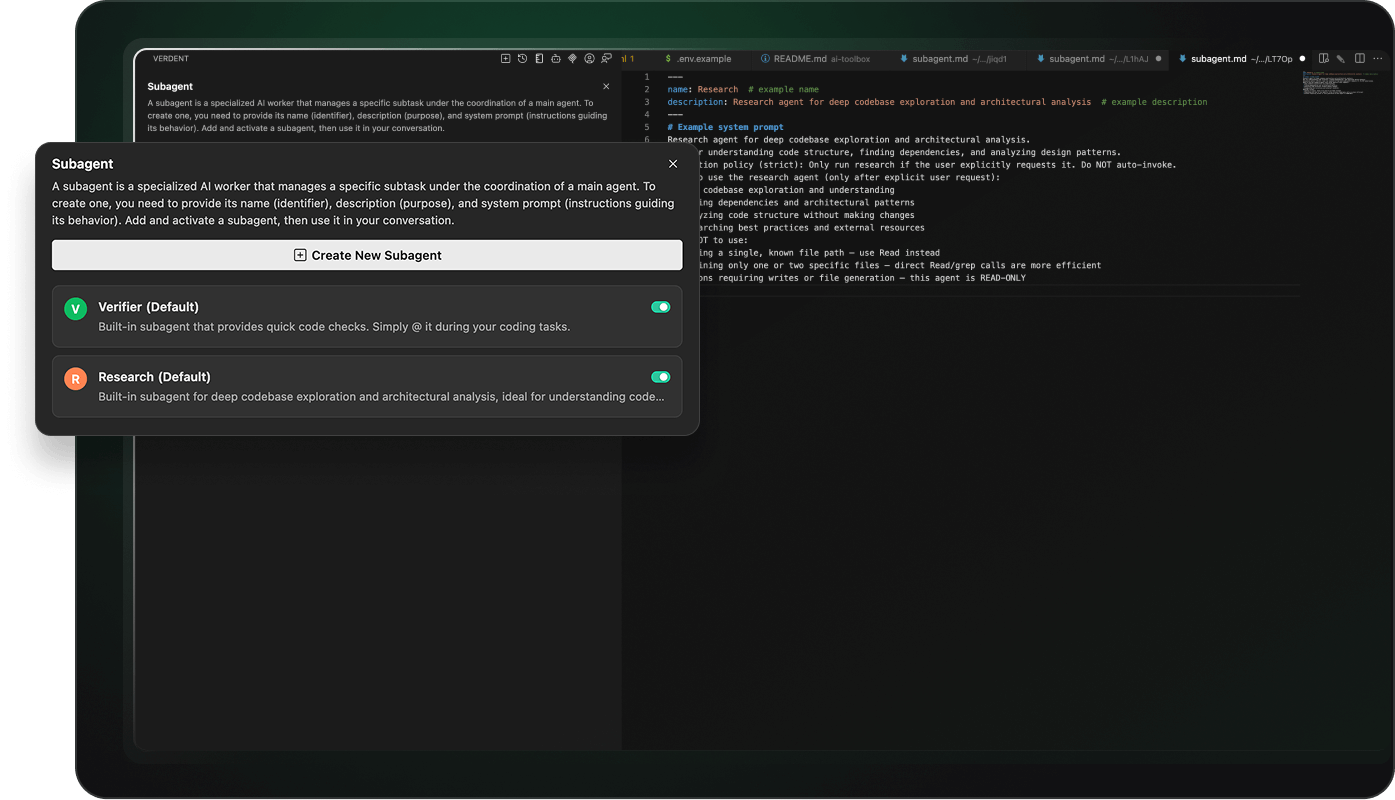Viewport: 1395px width, 800px height.
Task: Click the layered diamond icon in Verdent toolbar
Action: click(x=573, y=59)
